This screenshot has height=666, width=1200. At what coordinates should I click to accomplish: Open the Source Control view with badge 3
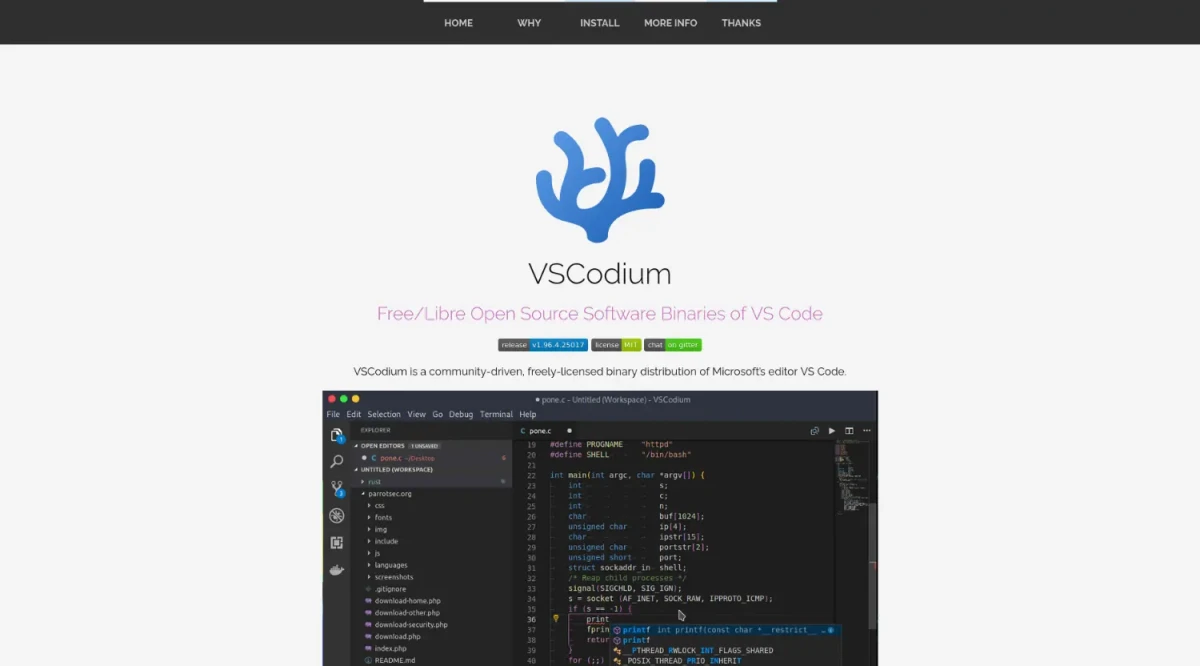(x=336, y=488)
